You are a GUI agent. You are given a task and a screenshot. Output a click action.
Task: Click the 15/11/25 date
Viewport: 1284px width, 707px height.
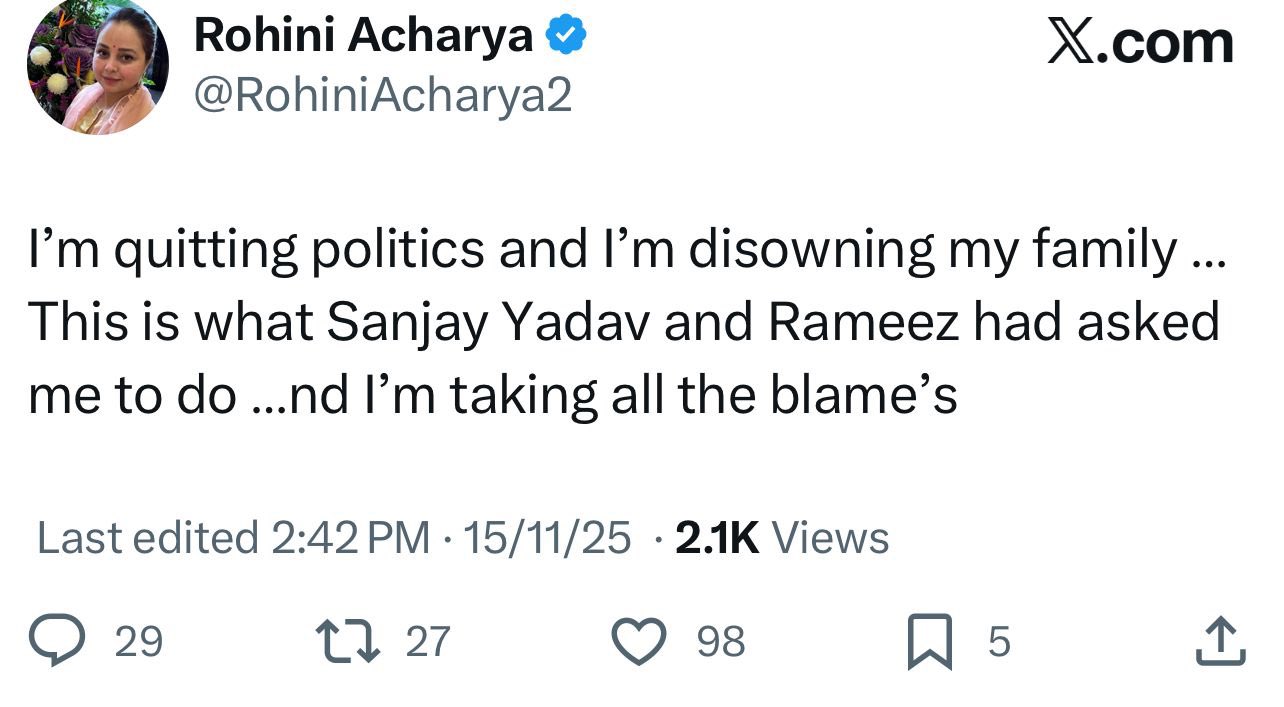pyautogui.click(x=548, y=538)
